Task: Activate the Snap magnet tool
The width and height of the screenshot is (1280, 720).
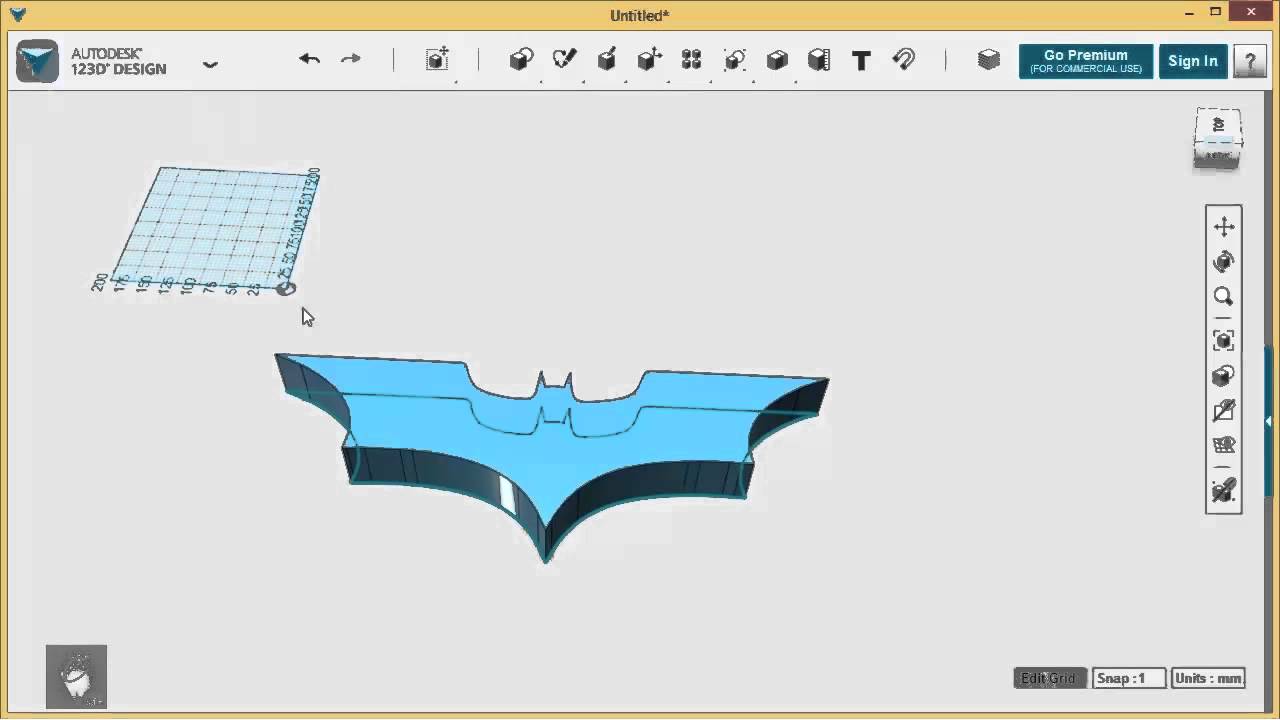Action: tap(904, 60)
